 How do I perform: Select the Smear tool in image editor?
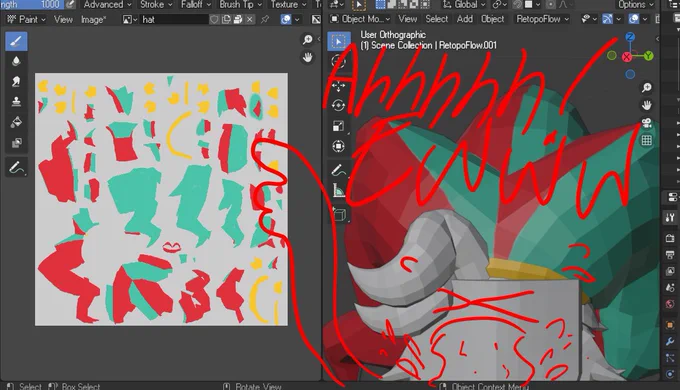16,82
